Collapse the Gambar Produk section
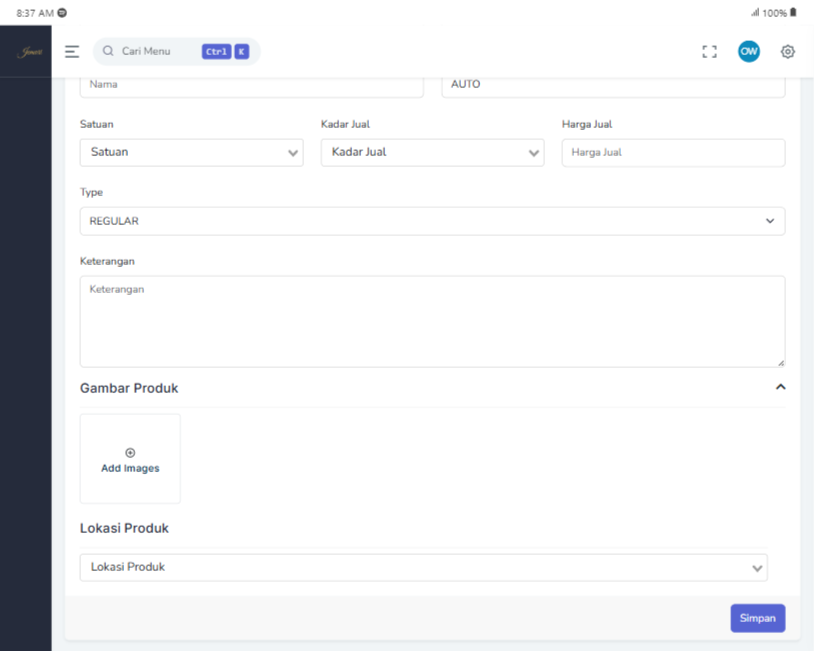Image resolution: width=814 pixels, height=651 pixels. coord(780,387)
